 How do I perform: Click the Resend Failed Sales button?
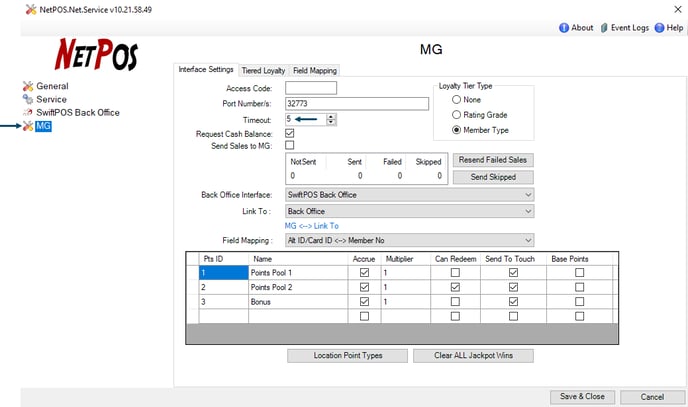tap(492, 160)
